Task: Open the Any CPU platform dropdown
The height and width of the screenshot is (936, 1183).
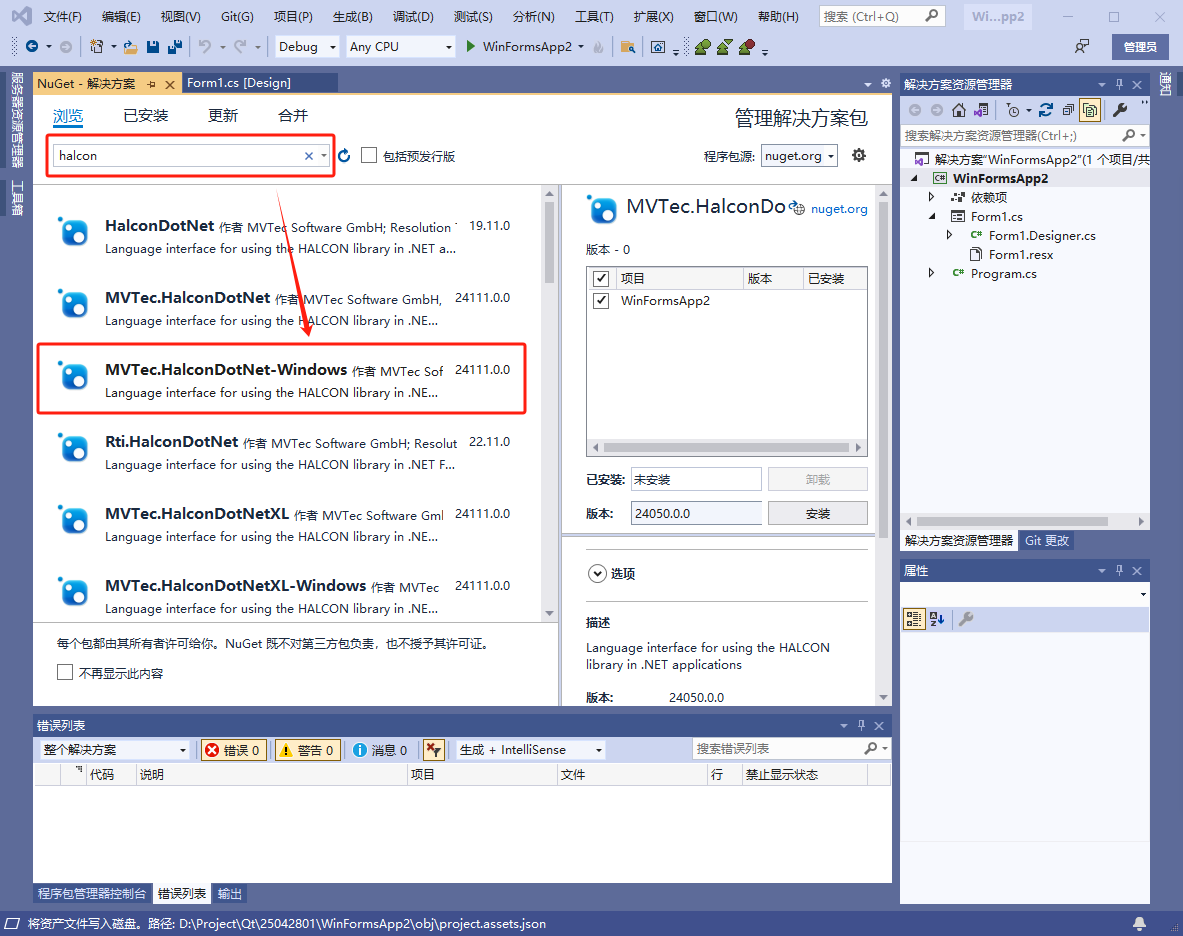Action: (400, 46)
